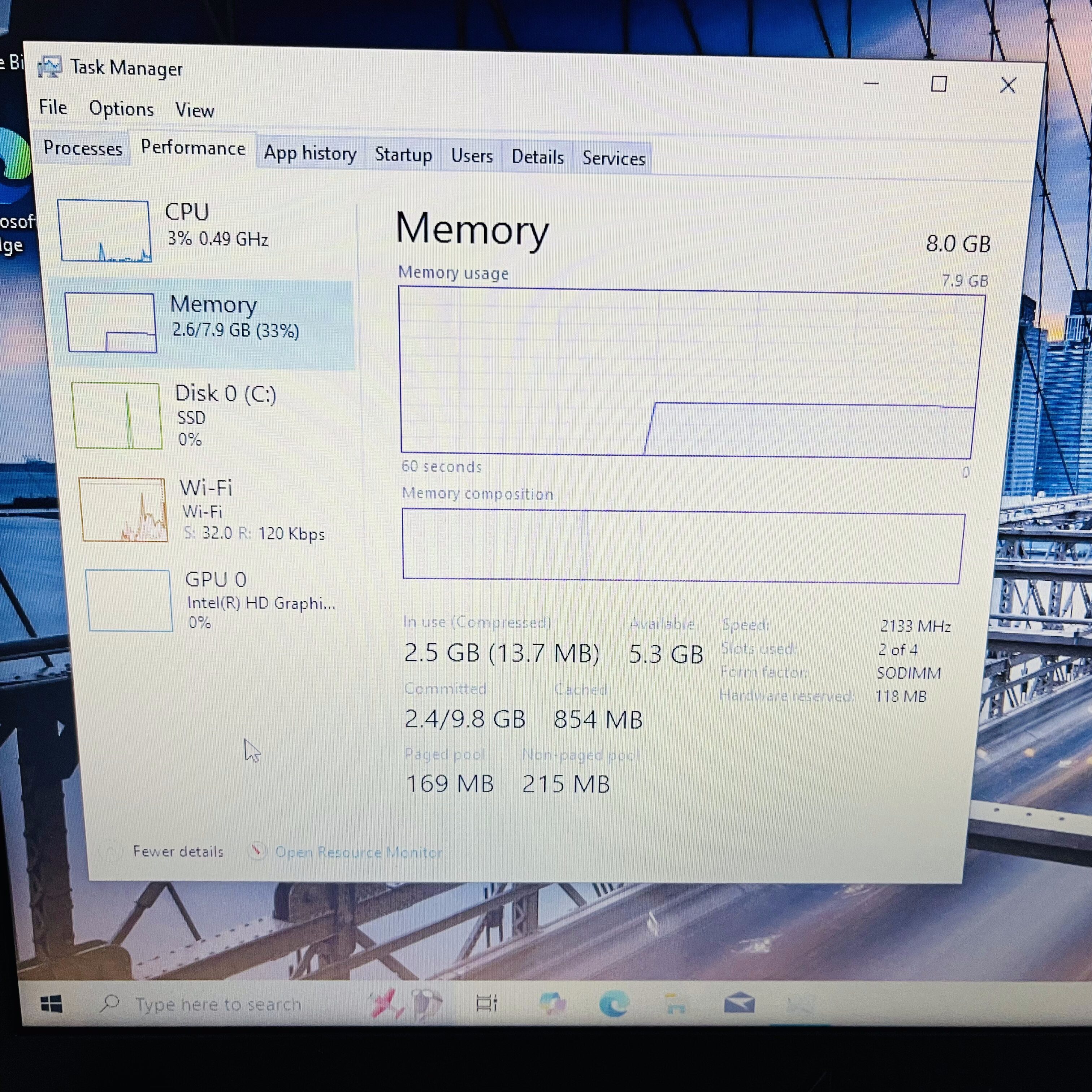Maximize the Task Manager window

pos(939,84)
